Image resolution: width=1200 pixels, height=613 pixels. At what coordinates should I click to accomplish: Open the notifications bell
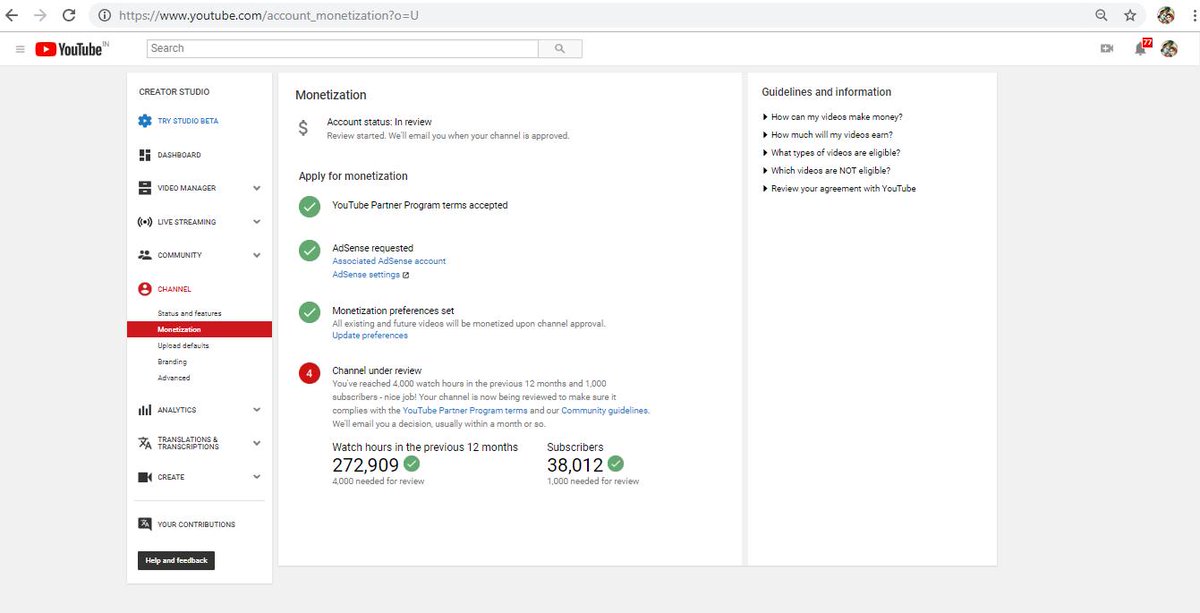coord(1141,48)
